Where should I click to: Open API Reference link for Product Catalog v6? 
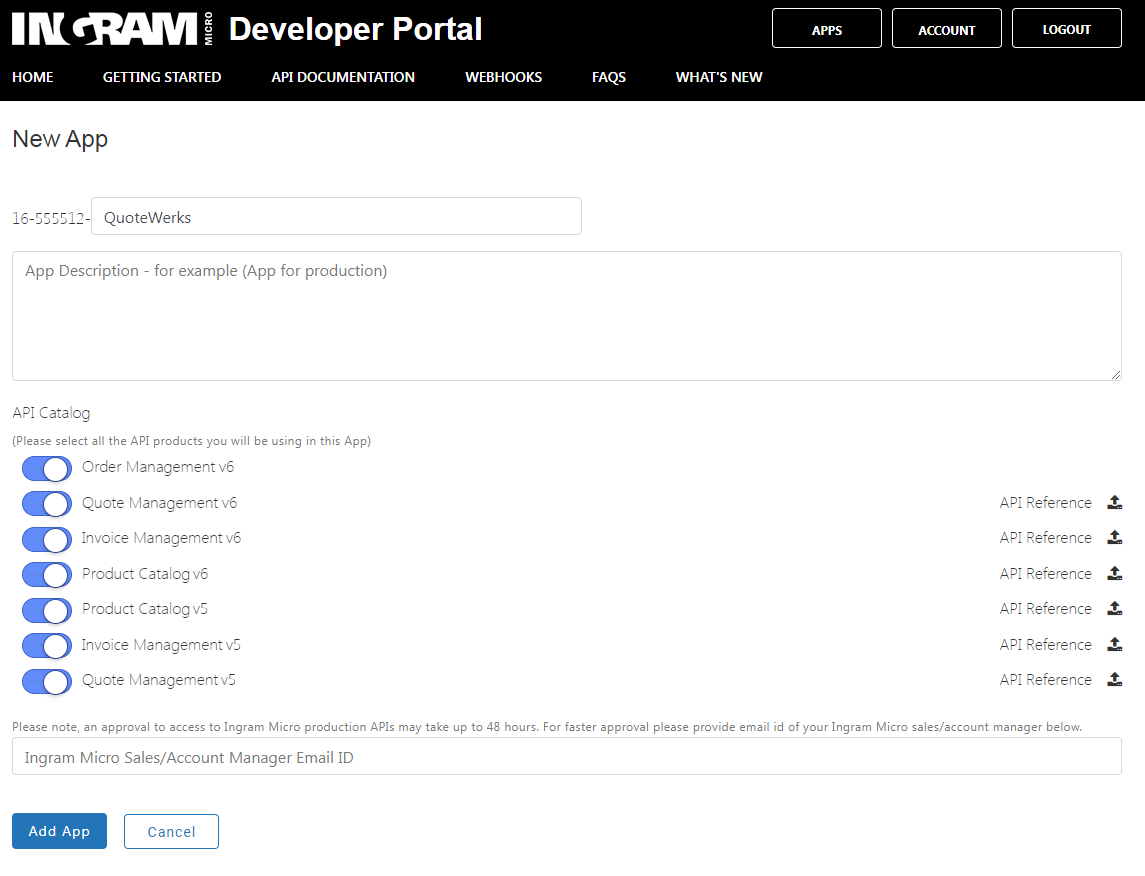(x=1046, y=574)
